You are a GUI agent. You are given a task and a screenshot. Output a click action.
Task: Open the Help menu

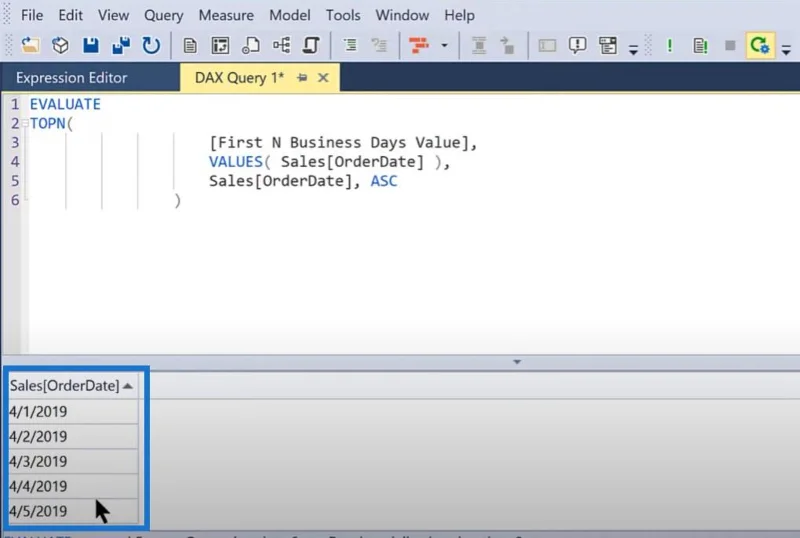pos(459,15)
